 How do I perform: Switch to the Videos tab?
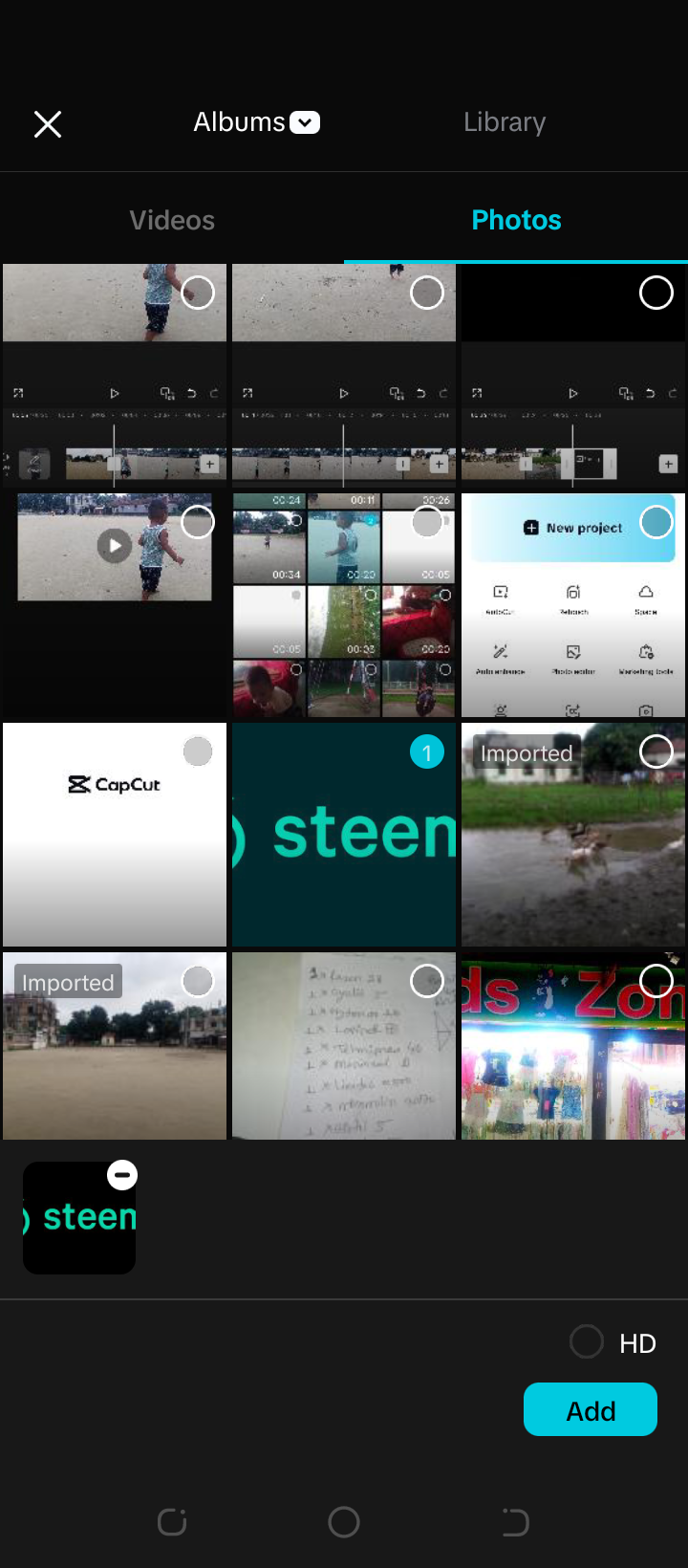(x=172, y=220)
